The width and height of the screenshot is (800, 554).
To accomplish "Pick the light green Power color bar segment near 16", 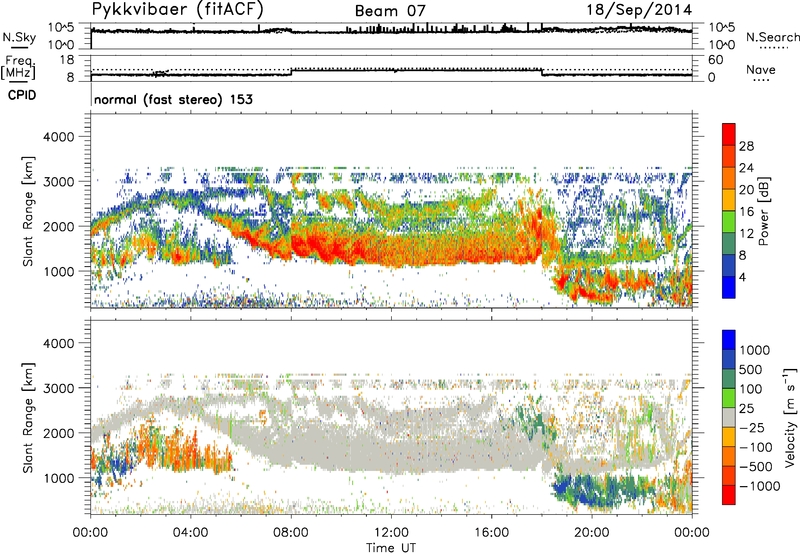I will click(729, 221).
